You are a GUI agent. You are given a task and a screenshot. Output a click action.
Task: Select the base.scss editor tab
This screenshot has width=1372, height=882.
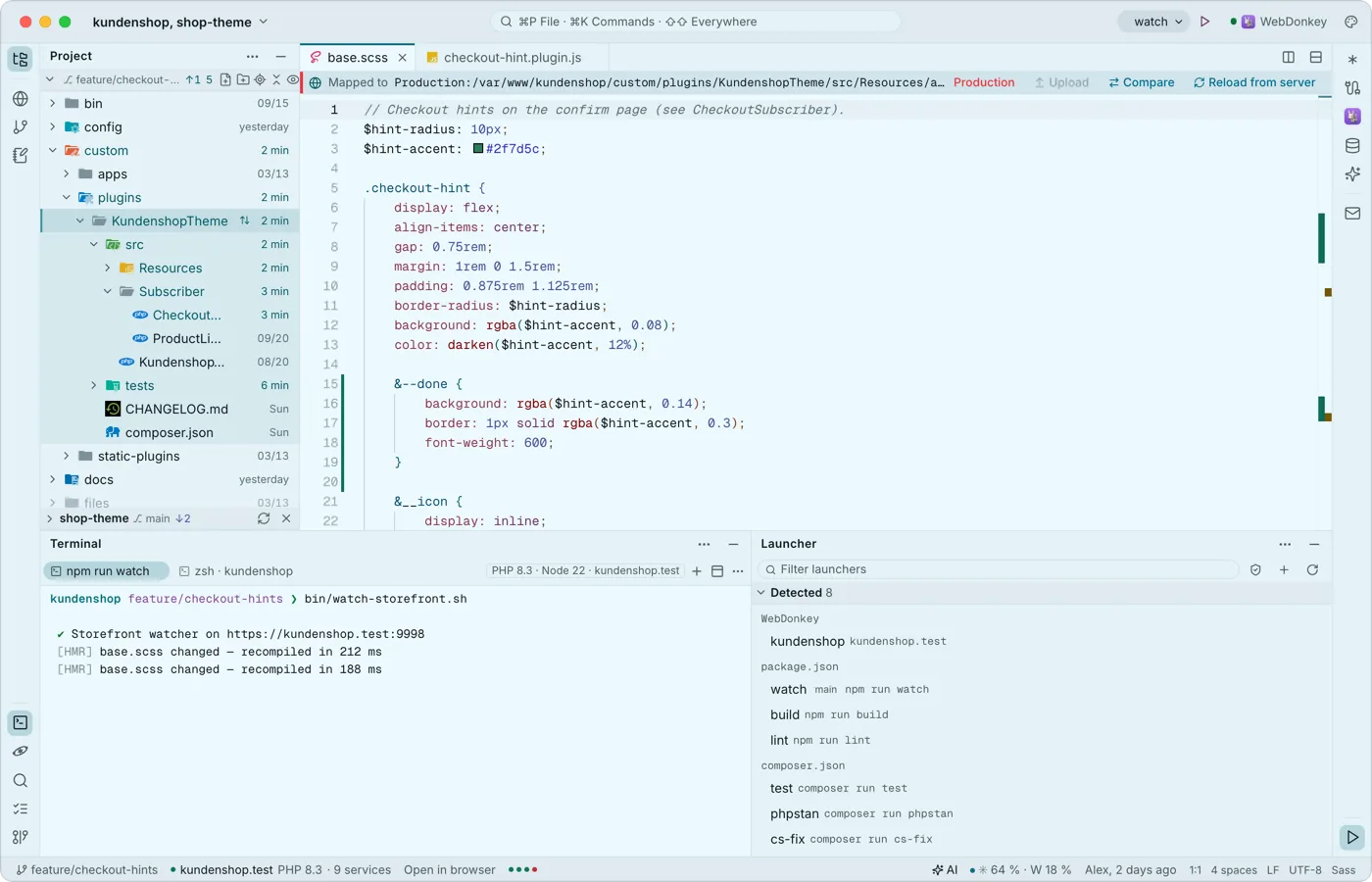[x=358, y=57]
